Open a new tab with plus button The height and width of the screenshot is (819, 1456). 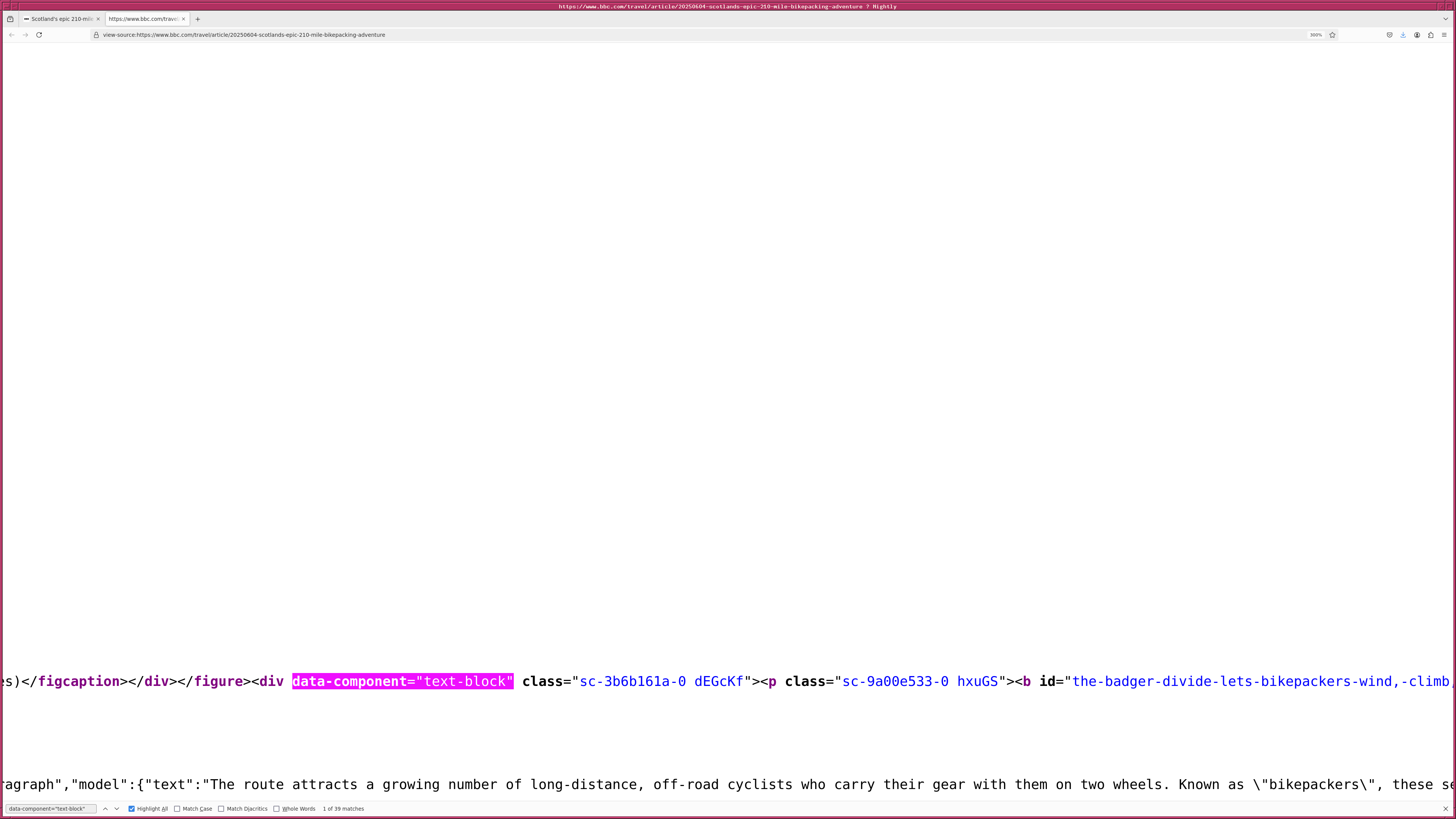pyautogui.click(x=198, y=19)
